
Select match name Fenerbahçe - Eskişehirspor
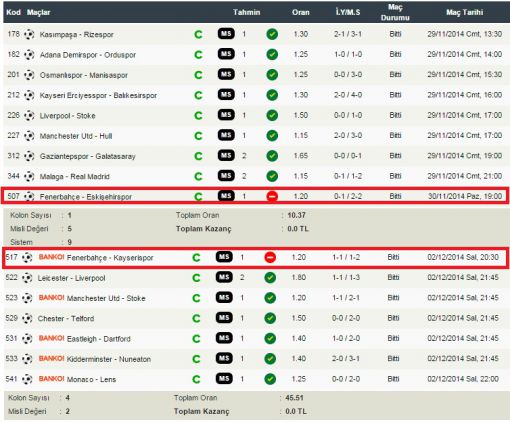pos(85,197)
